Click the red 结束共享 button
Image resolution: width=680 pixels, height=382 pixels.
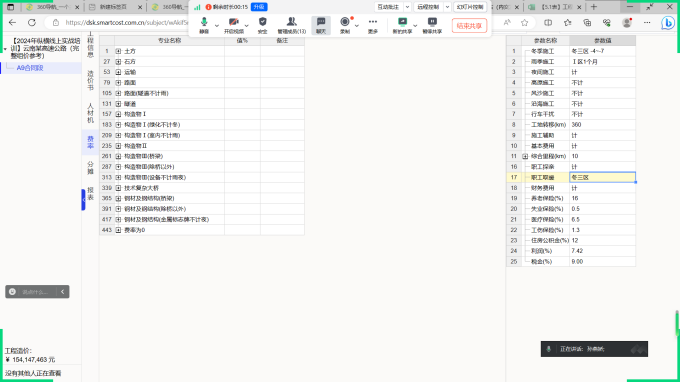coord(469,26)
